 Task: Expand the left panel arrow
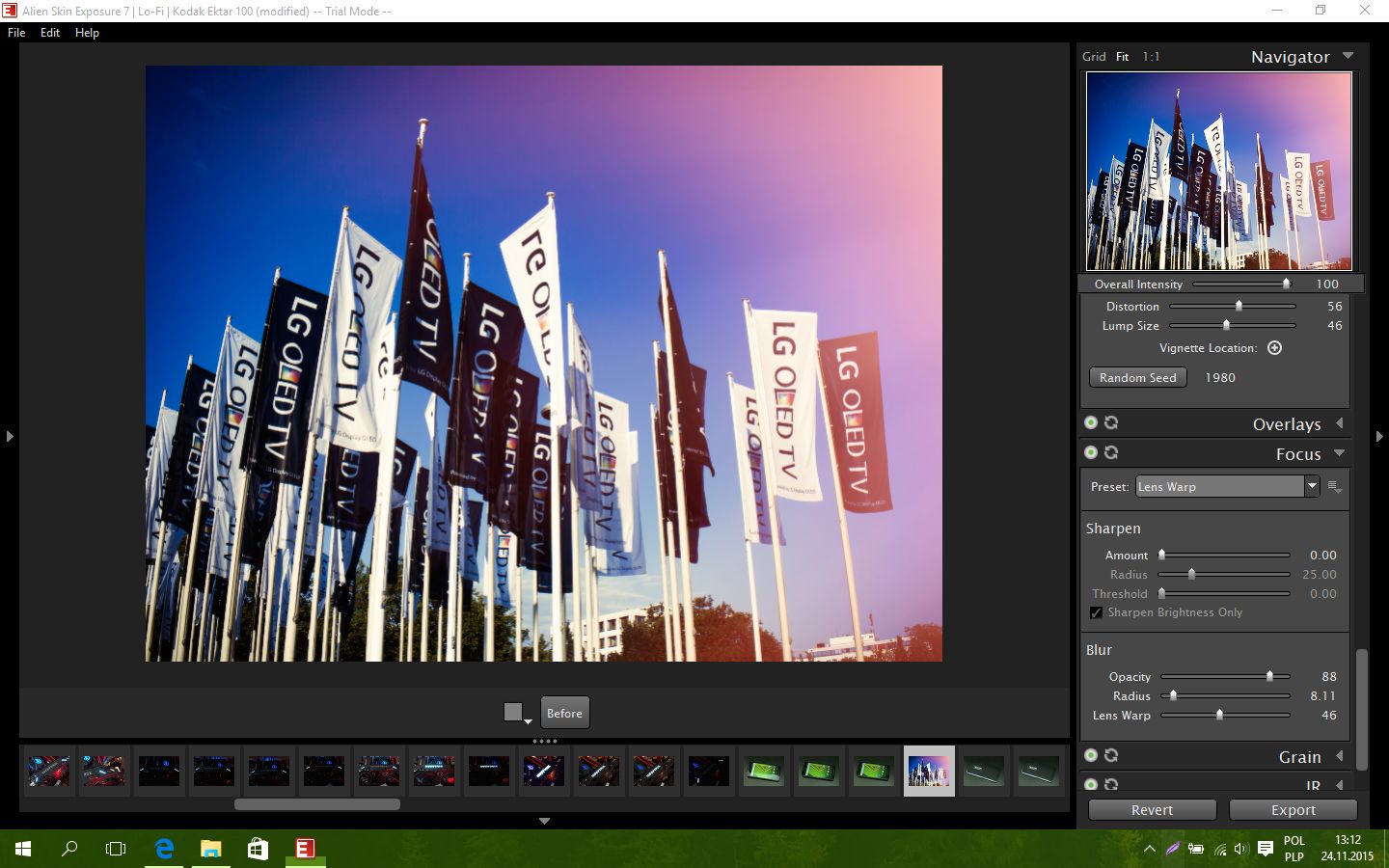(10, 437)
